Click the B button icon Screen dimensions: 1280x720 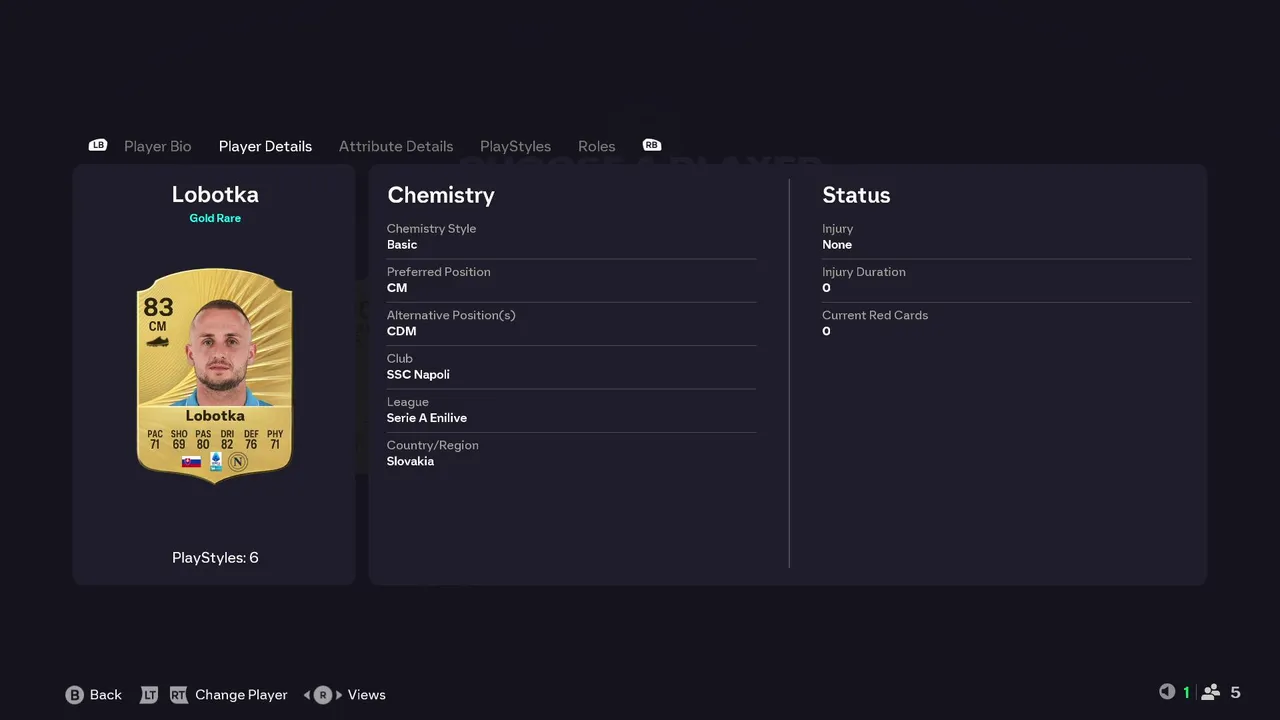click(74, 695)
